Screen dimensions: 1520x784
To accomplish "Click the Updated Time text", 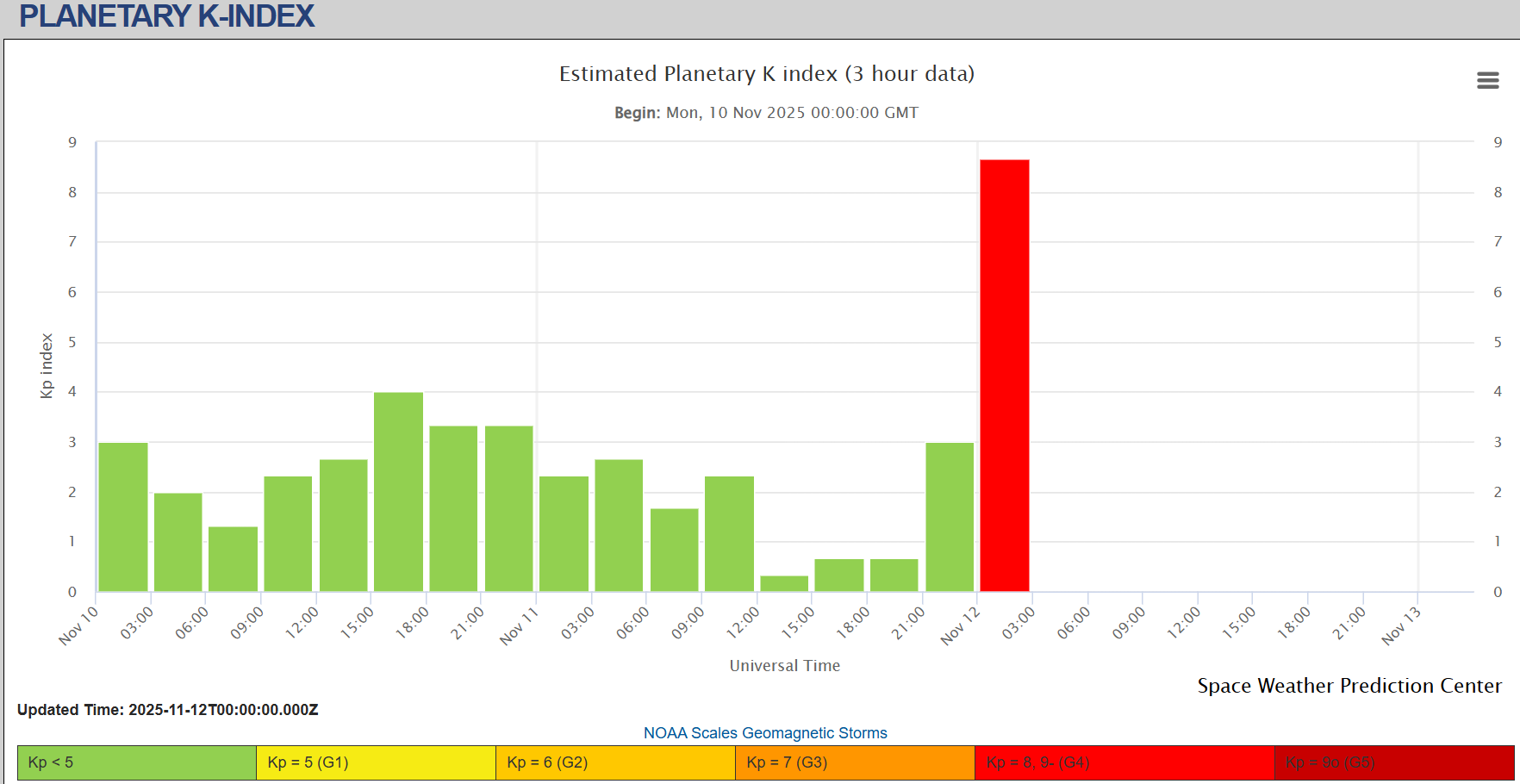I will [x=168, y=710].
